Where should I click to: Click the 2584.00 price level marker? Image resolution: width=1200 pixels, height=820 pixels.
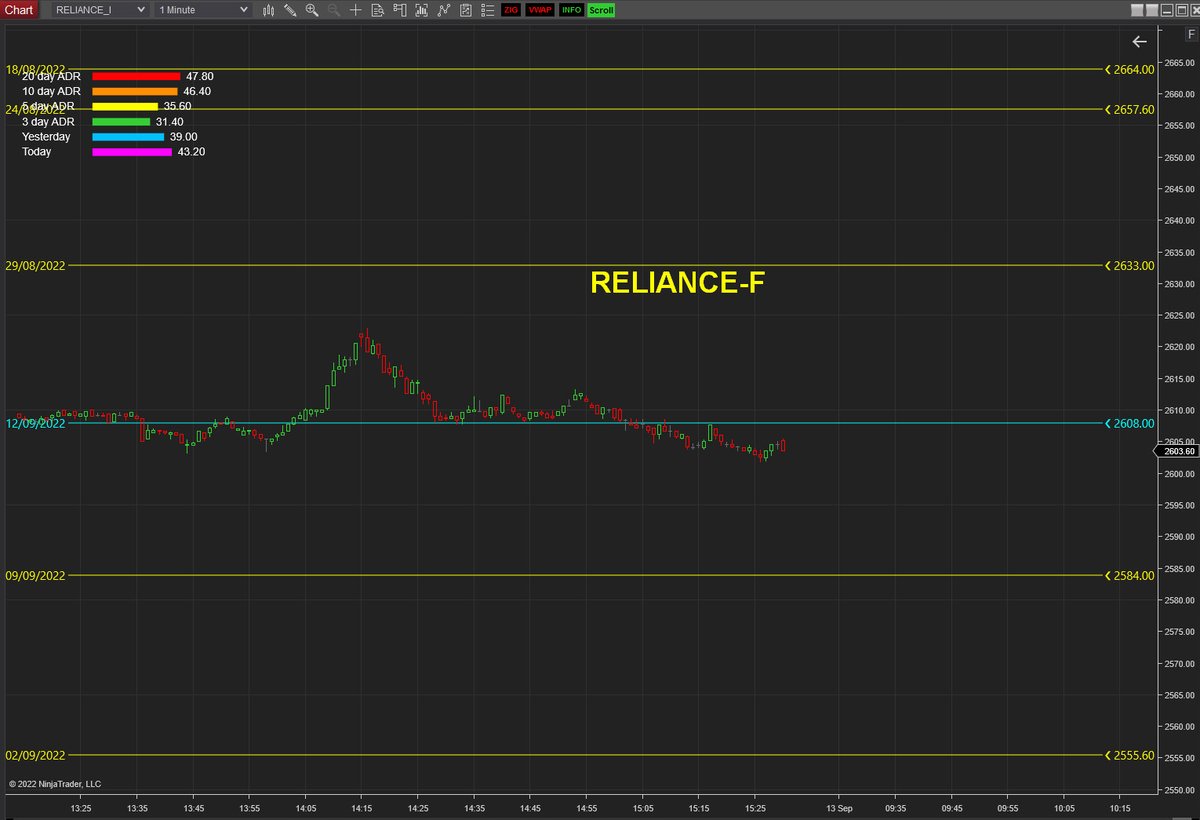click(x=1129, y=575)
